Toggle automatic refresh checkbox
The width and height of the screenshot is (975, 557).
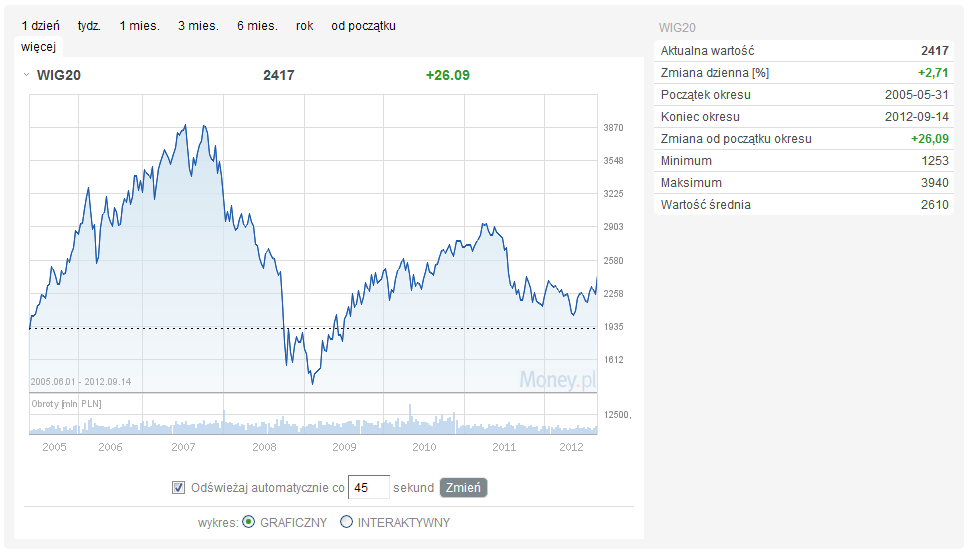(179, 488)
